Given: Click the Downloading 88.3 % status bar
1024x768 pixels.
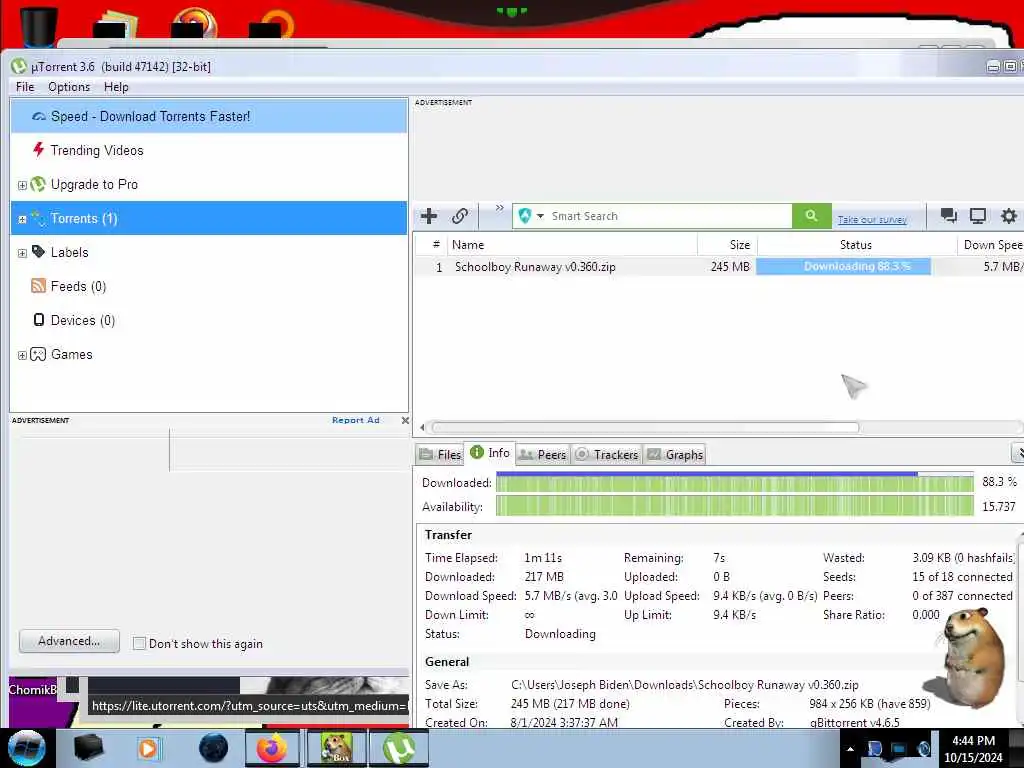Looking at the screenshot, I should click(x=844, y=266).
